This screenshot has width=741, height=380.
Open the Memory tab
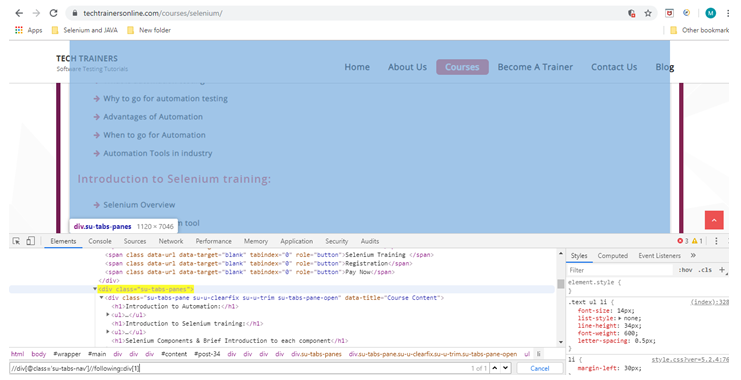(x=256, y=241)
